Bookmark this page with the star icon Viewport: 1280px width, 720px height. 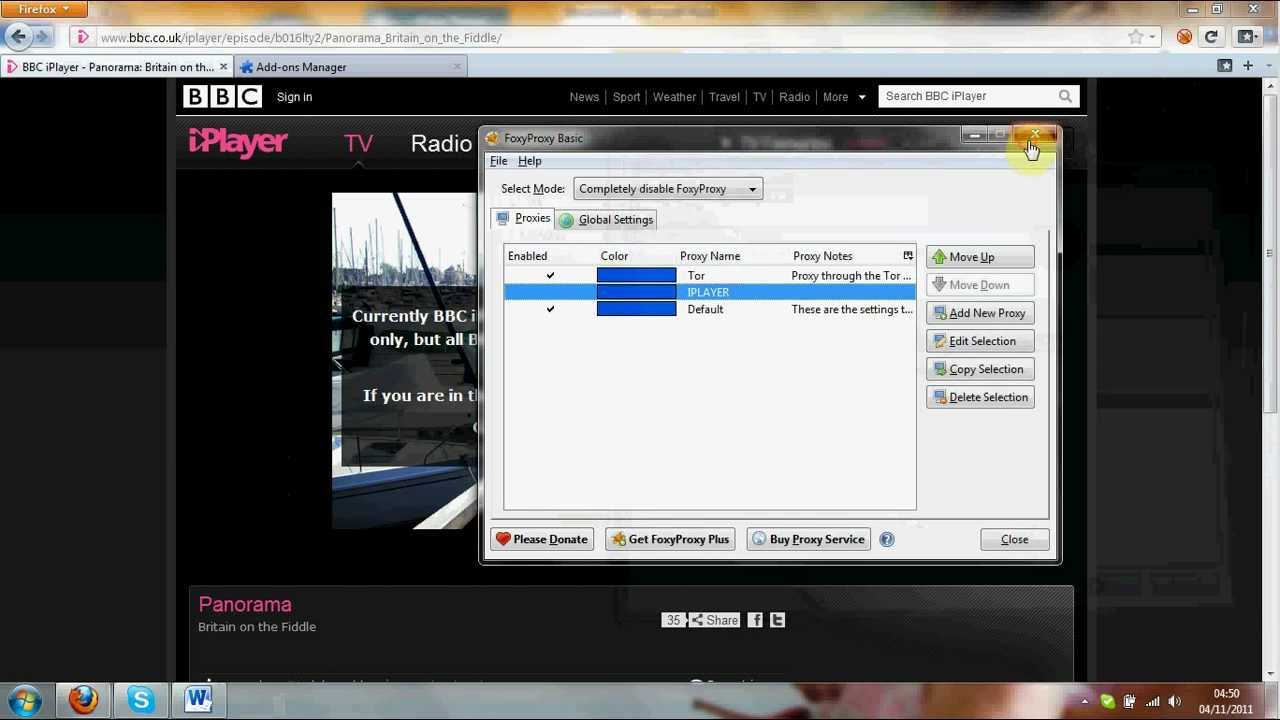click(x=1136, y=37)
